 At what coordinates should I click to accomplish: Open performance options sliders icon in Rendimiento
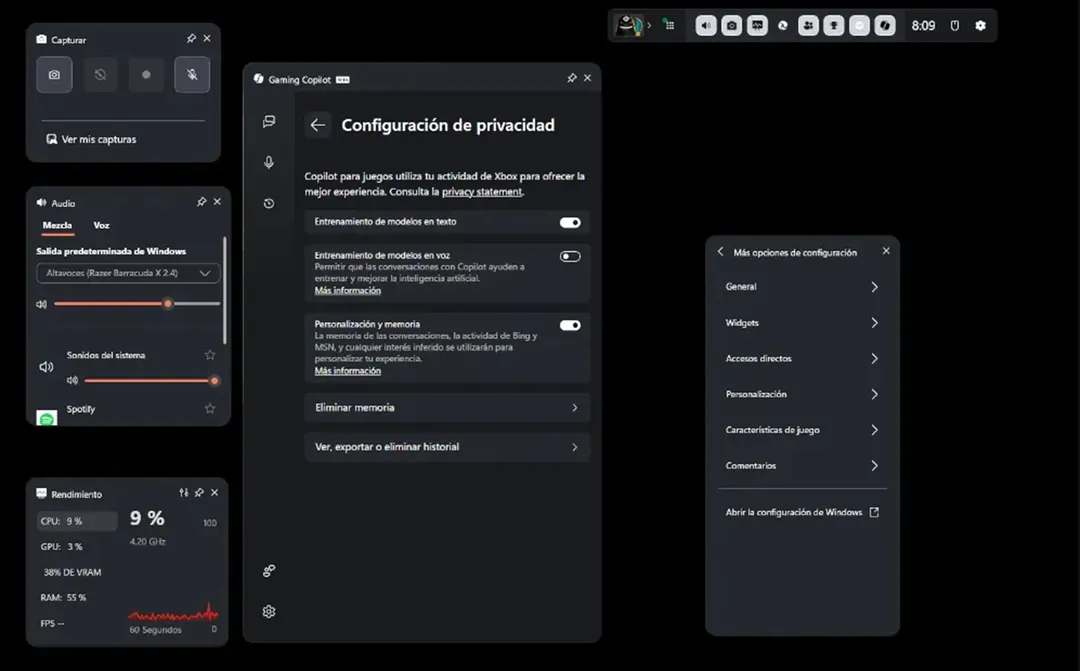tap(183, 493)
